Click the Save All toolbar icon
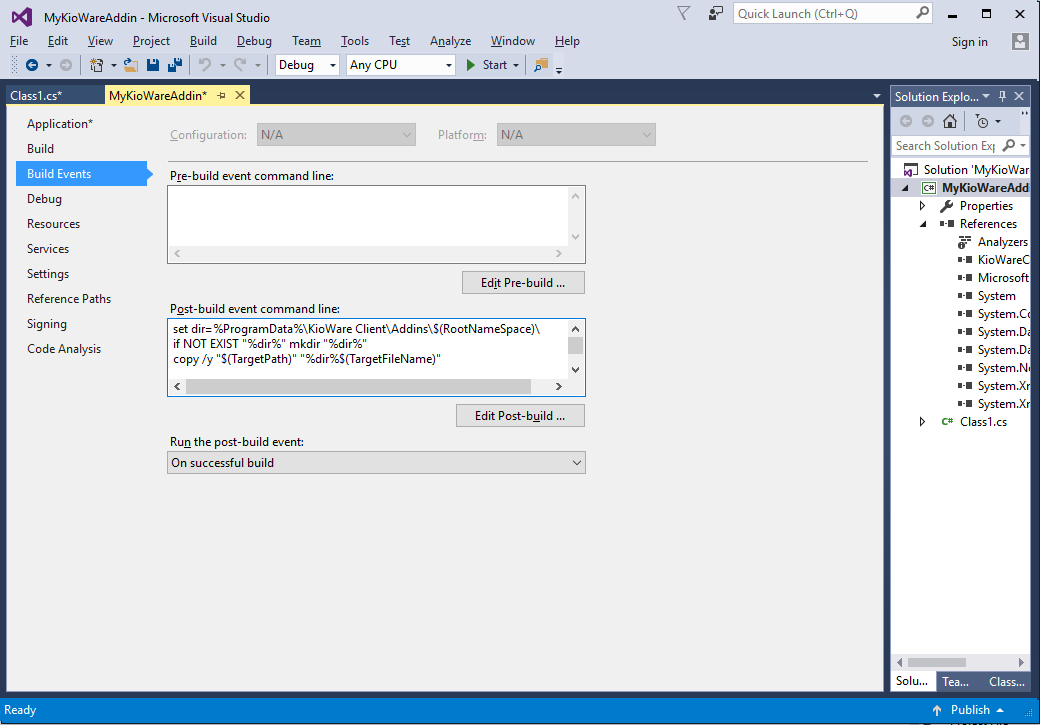 point(175,65)
